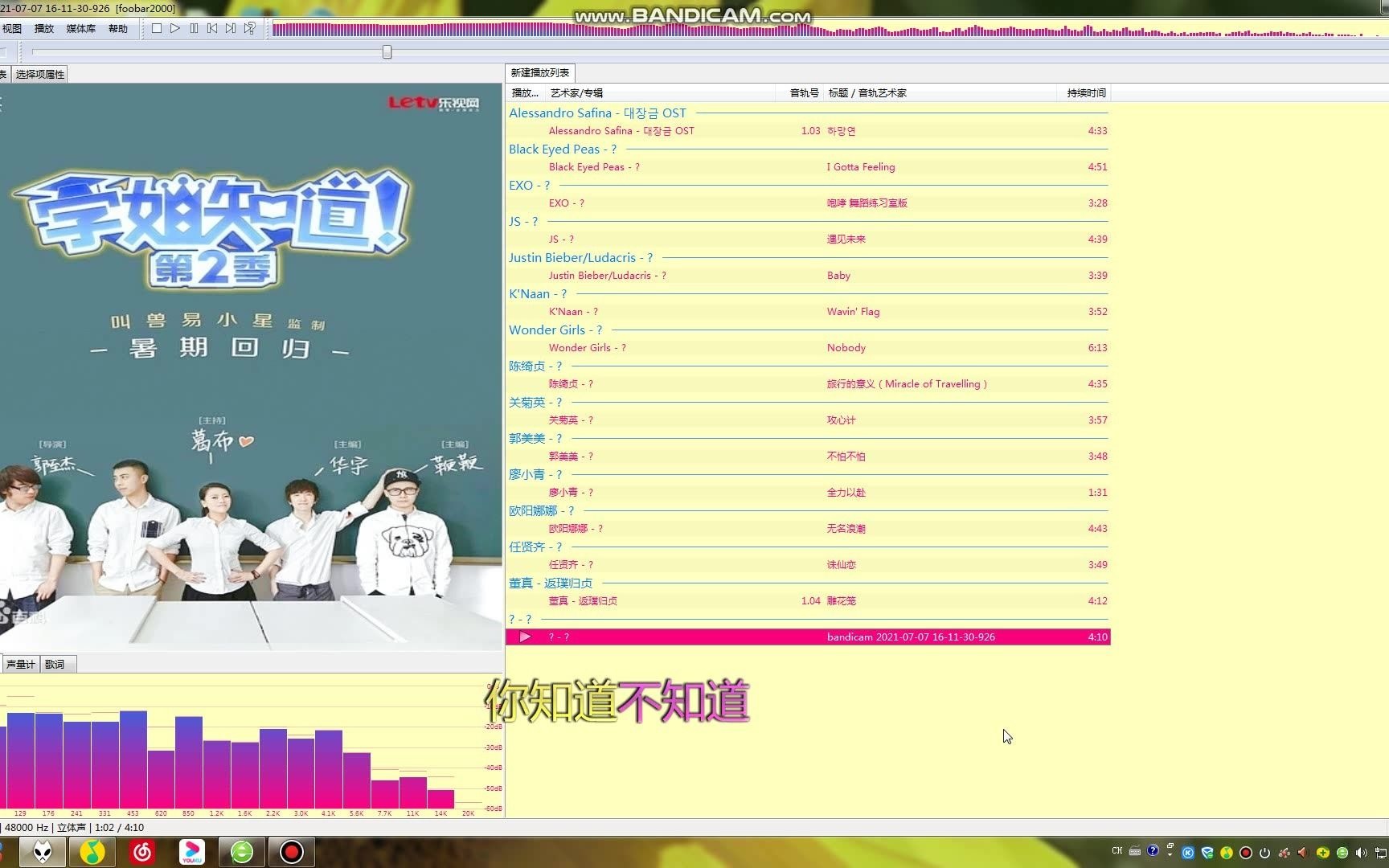Select the track 旅行的意义 ( Miracle of Travelling )
Image resolution: width=1389 pixels, height=868 pixels.
pos(808,384)
